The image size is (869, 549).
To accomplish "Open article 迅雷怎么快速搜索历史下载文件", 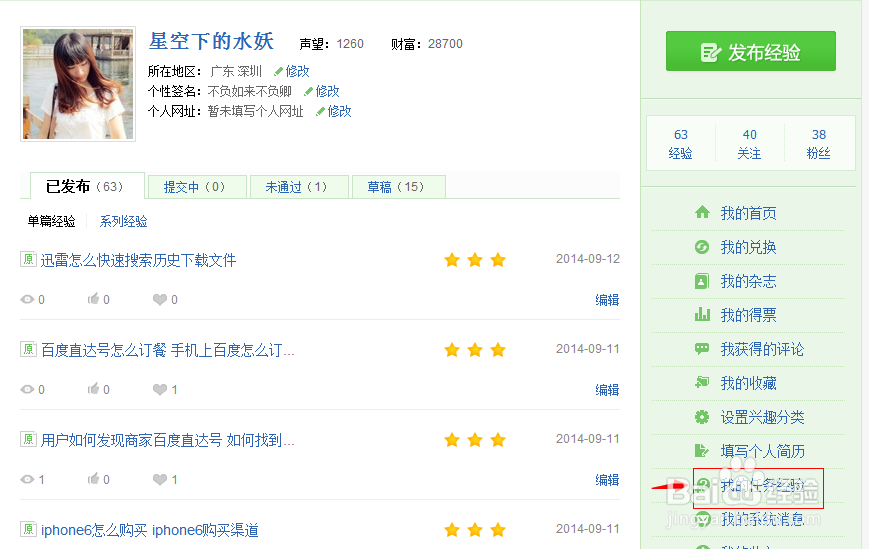I will coord(139,260).
